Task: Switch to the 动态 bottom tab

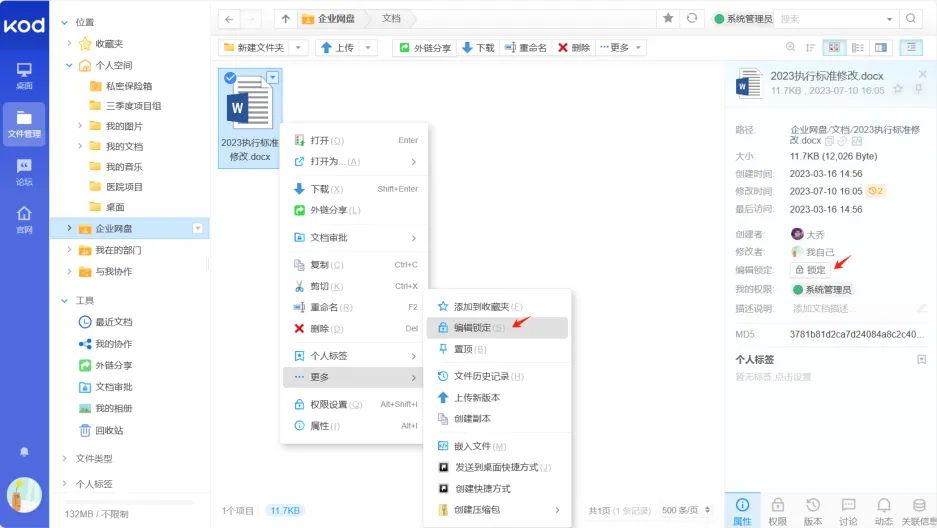Action: tap(883, 511)
